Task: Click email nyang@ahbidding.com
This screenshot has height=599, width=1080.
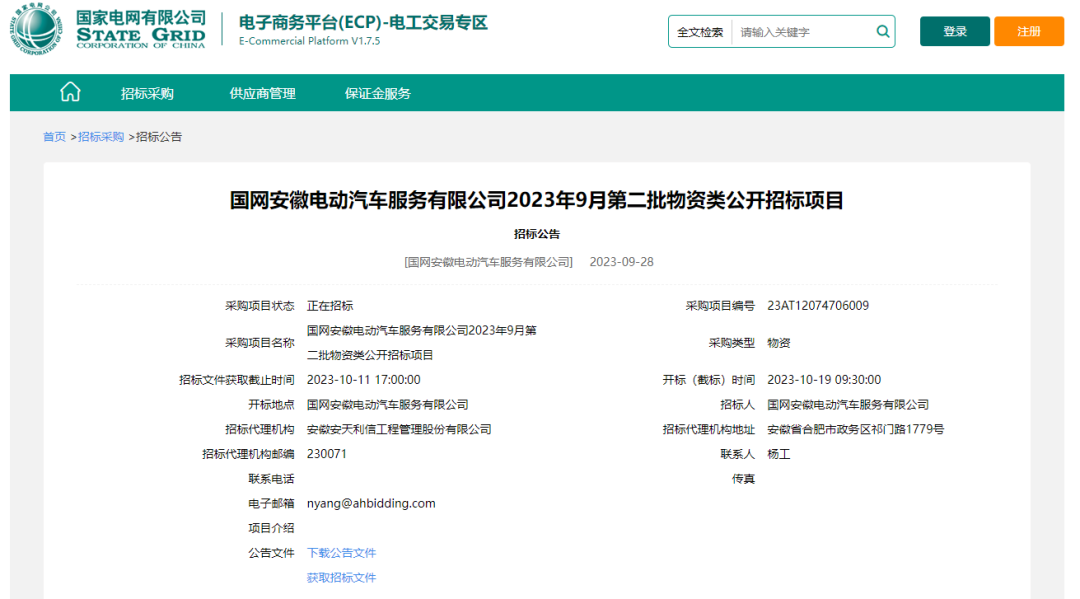Action: [371, 503]
